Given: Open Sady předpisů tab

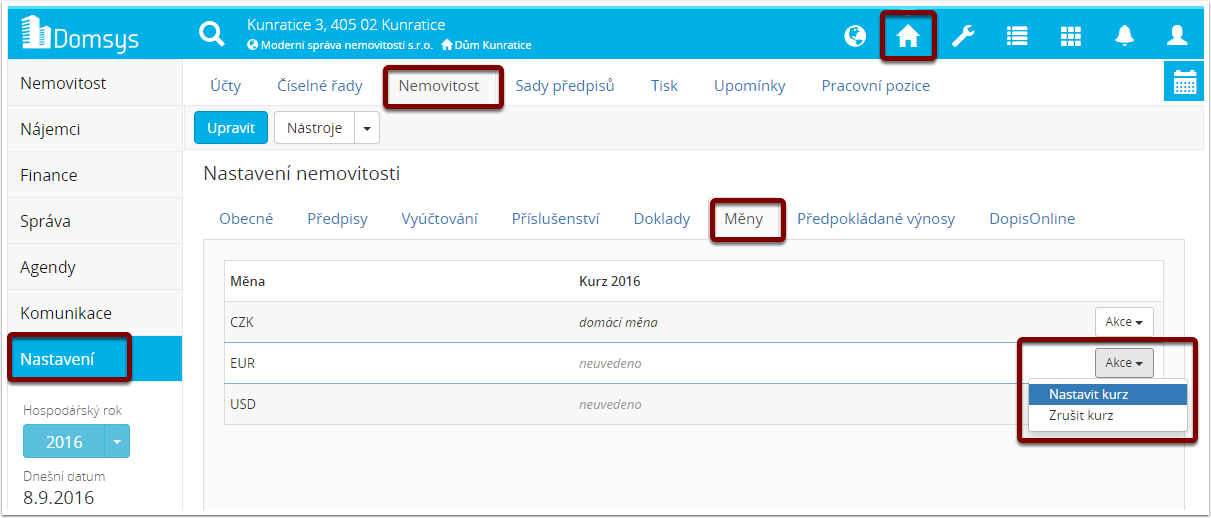Looking at the screenshot, I should point(565,86).
